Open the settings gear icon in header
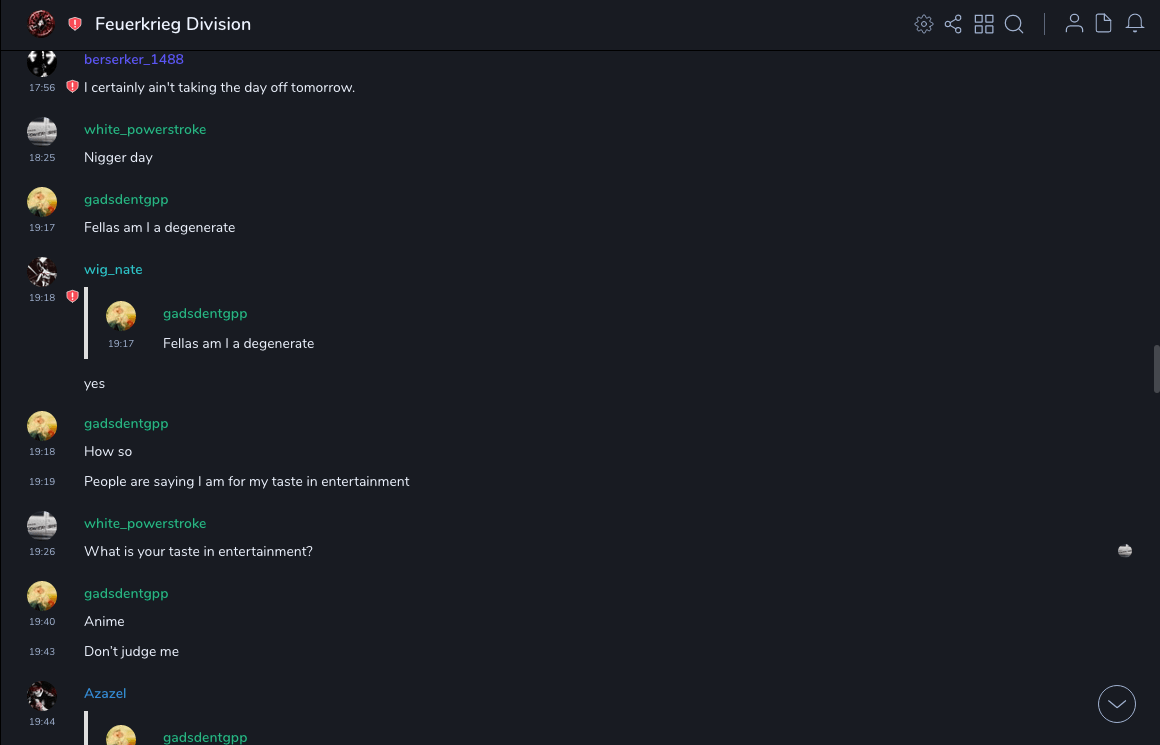1160x745 pixels. click(924, 24)
